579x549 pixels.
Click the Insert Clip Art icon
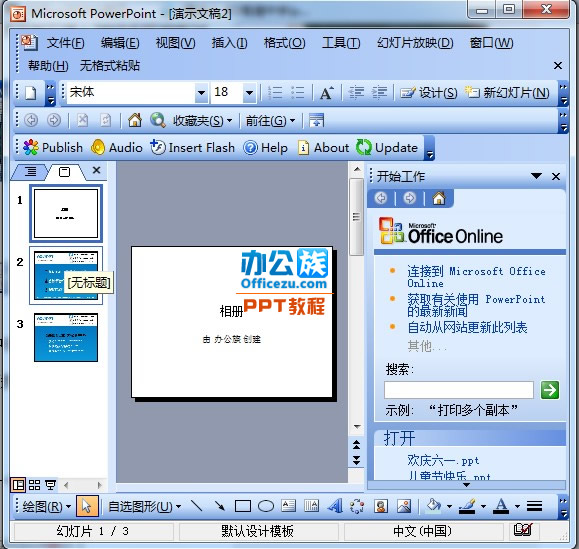(381, 506)
